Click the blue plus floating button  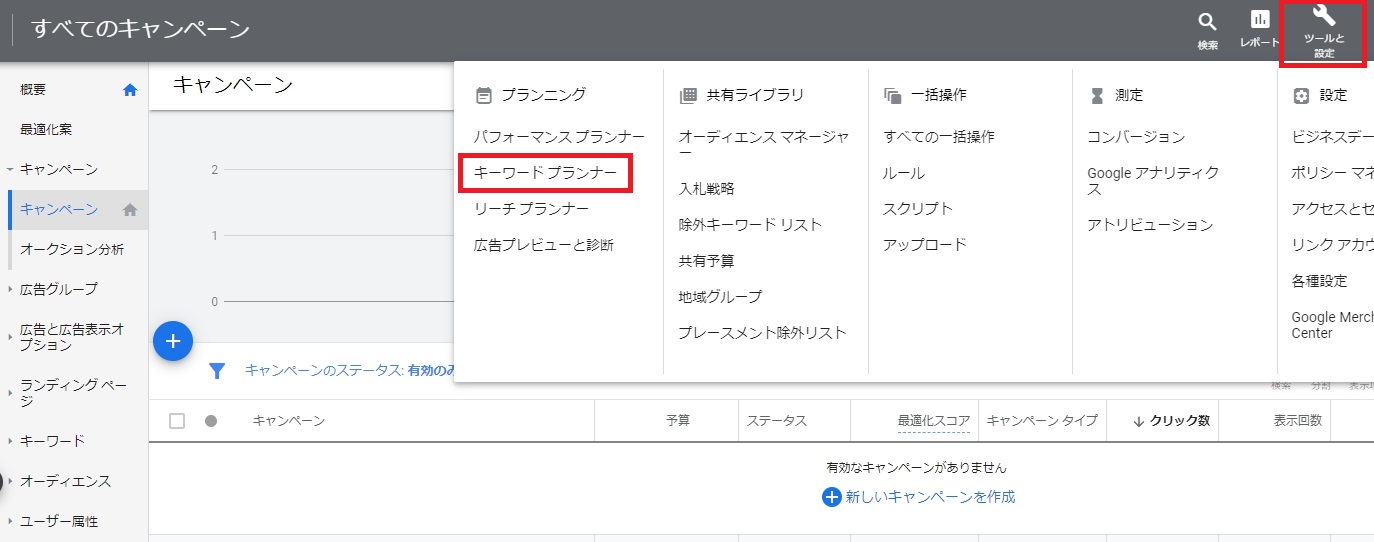coord(173,341)
